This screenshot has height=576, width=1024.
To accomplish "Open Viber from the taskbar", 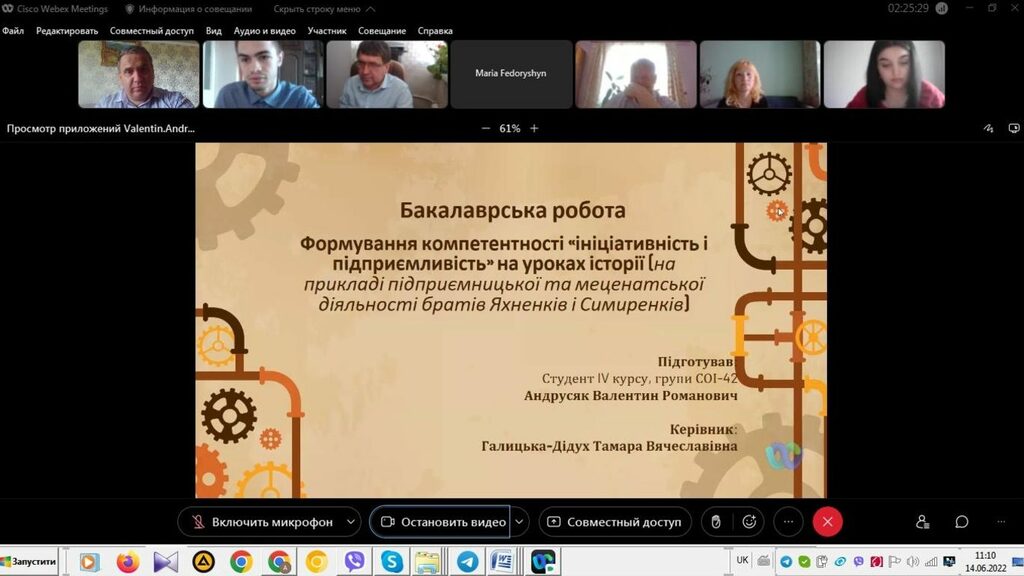I will [x=354, y=562].
